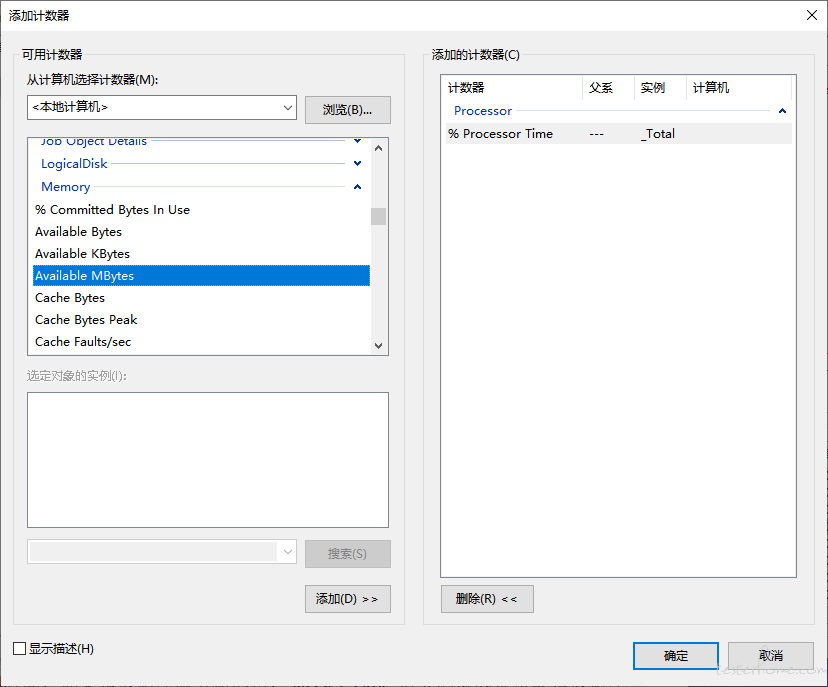
Task: Click the 父系 column header
Action: coord(608,88)
